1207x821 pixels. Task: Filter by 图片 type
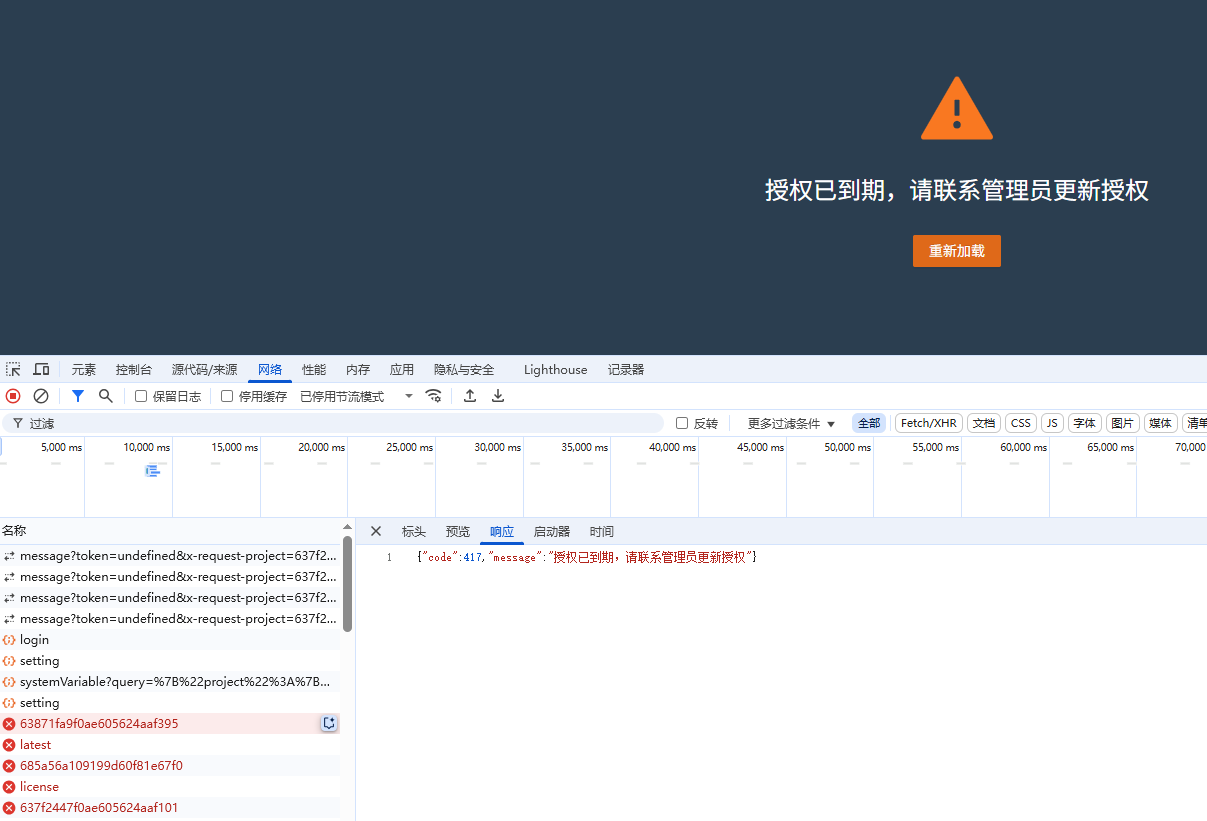point(1123,423)
